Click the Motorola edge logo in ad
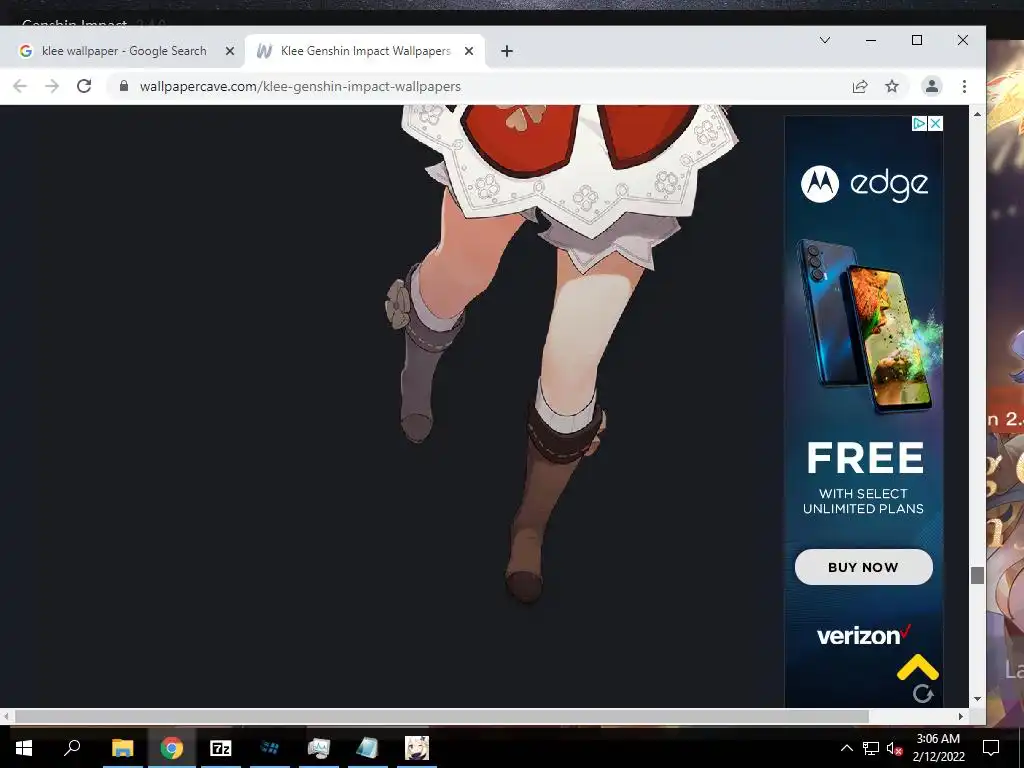The width and height of the screenshot is (1024, 768). click(x=864, y=185)
